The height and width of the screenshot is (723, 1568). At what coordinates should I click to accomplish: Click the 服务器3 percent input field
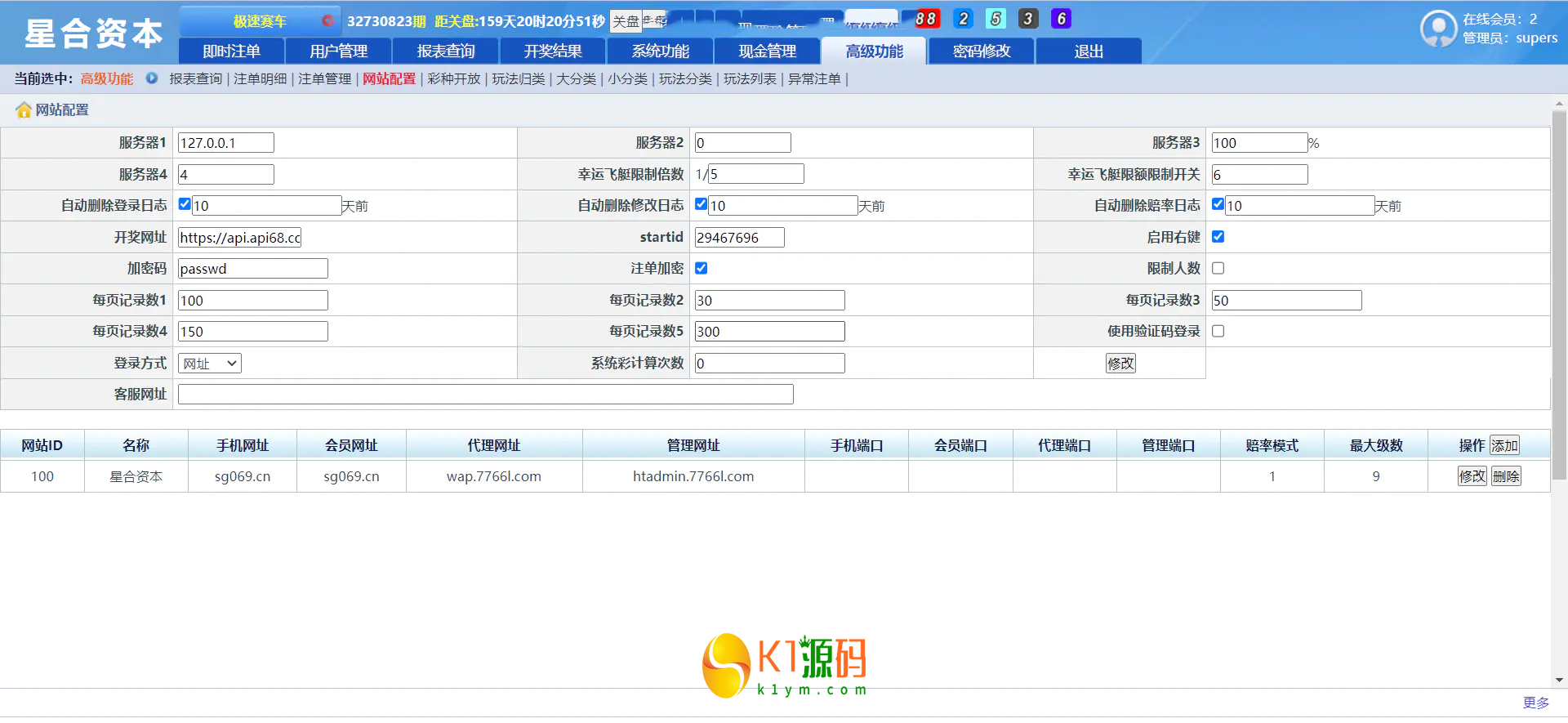point(1260,143)
